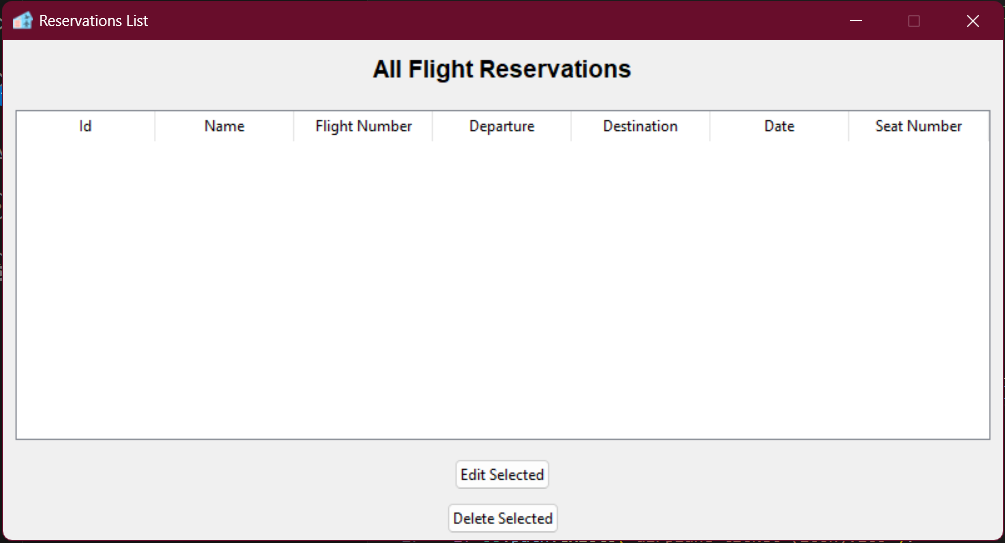
Task: Click the app icon in title bar
Action: click(22, 21)
